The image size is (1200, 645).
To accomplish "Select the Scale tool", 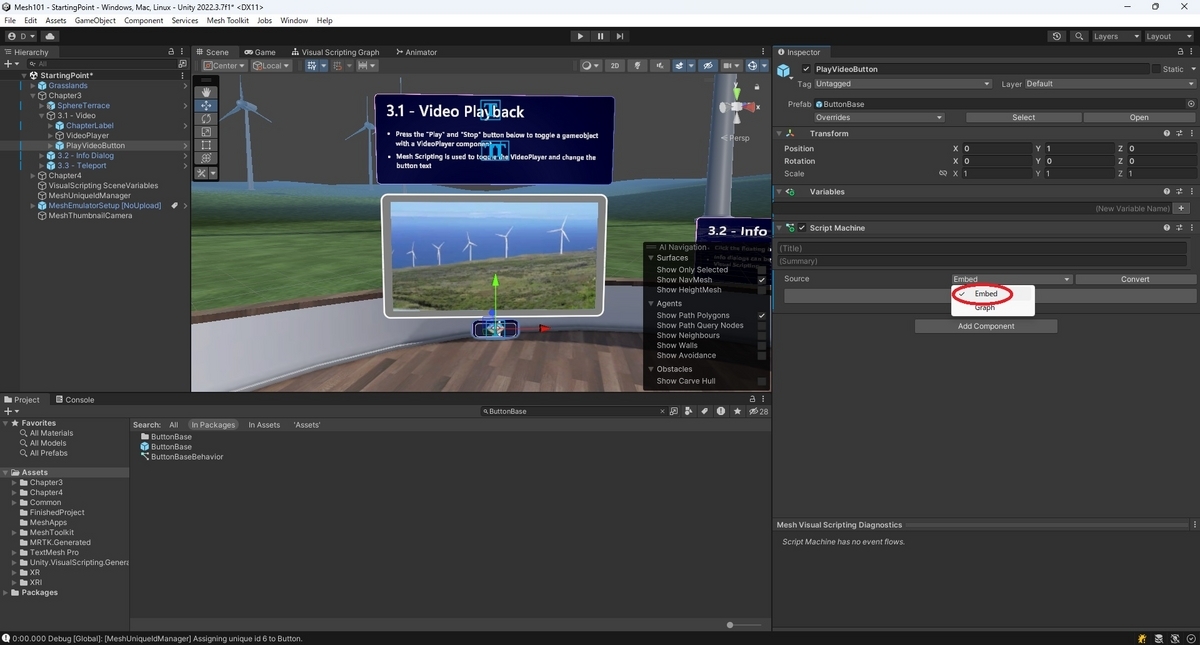I will tap(206, 131).
